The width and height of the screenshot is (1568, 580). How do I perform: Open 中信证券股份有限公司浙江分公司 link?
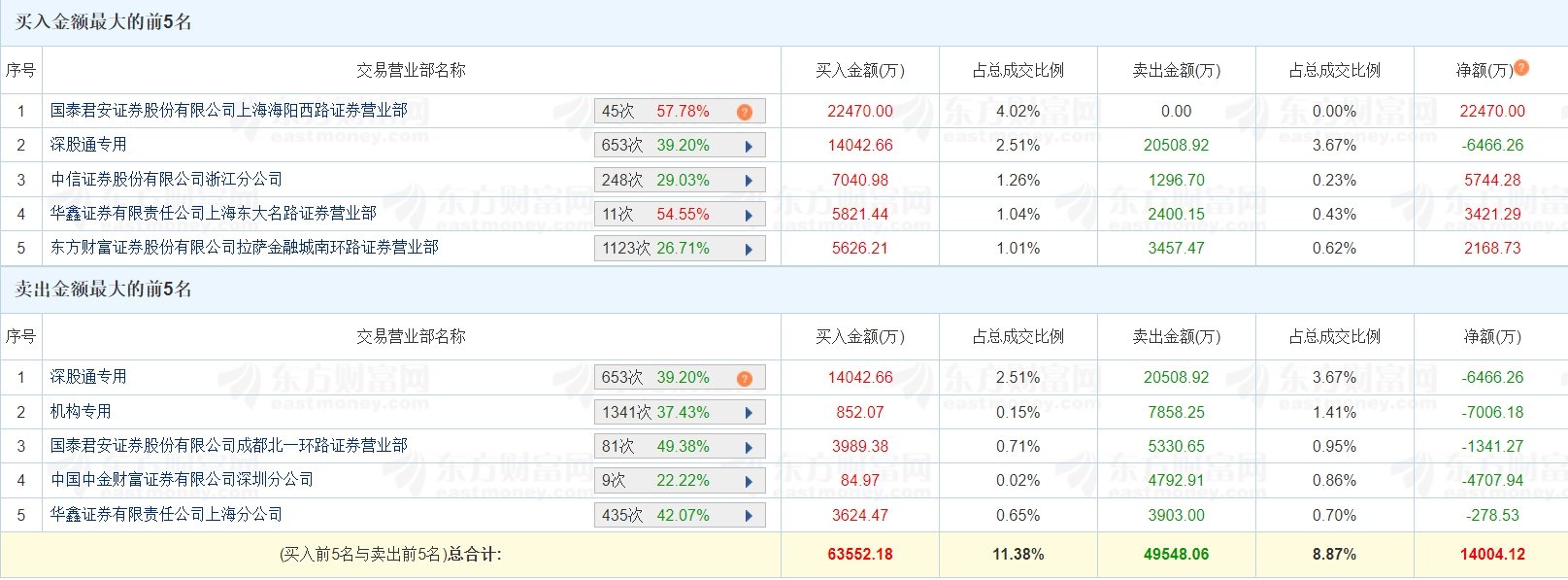(x=167, y=179)
